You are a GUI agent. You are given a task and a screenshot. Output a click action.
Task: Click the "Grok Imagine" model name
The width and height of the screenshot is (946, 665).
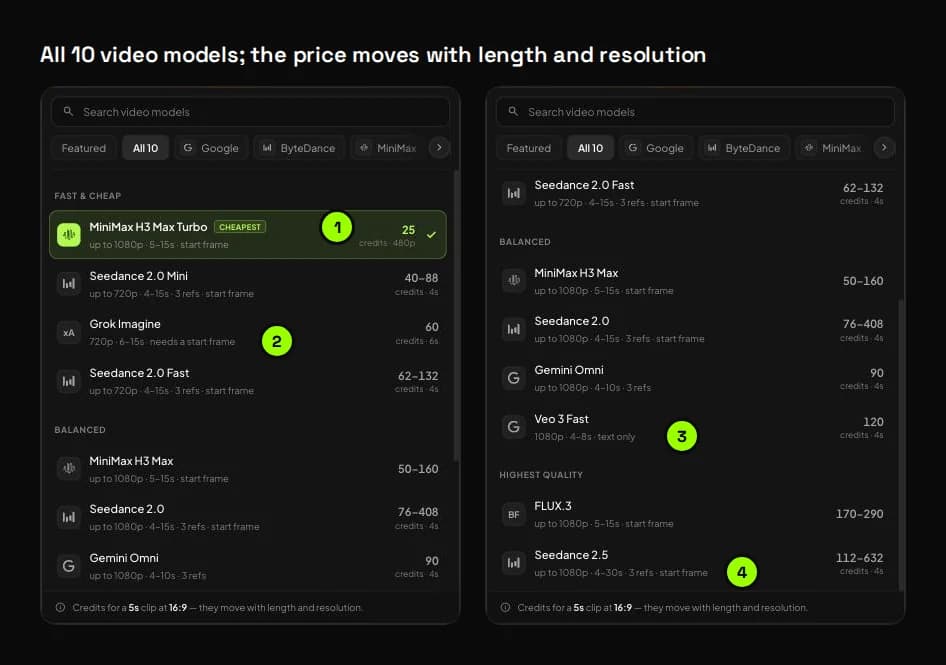[125, 324]
